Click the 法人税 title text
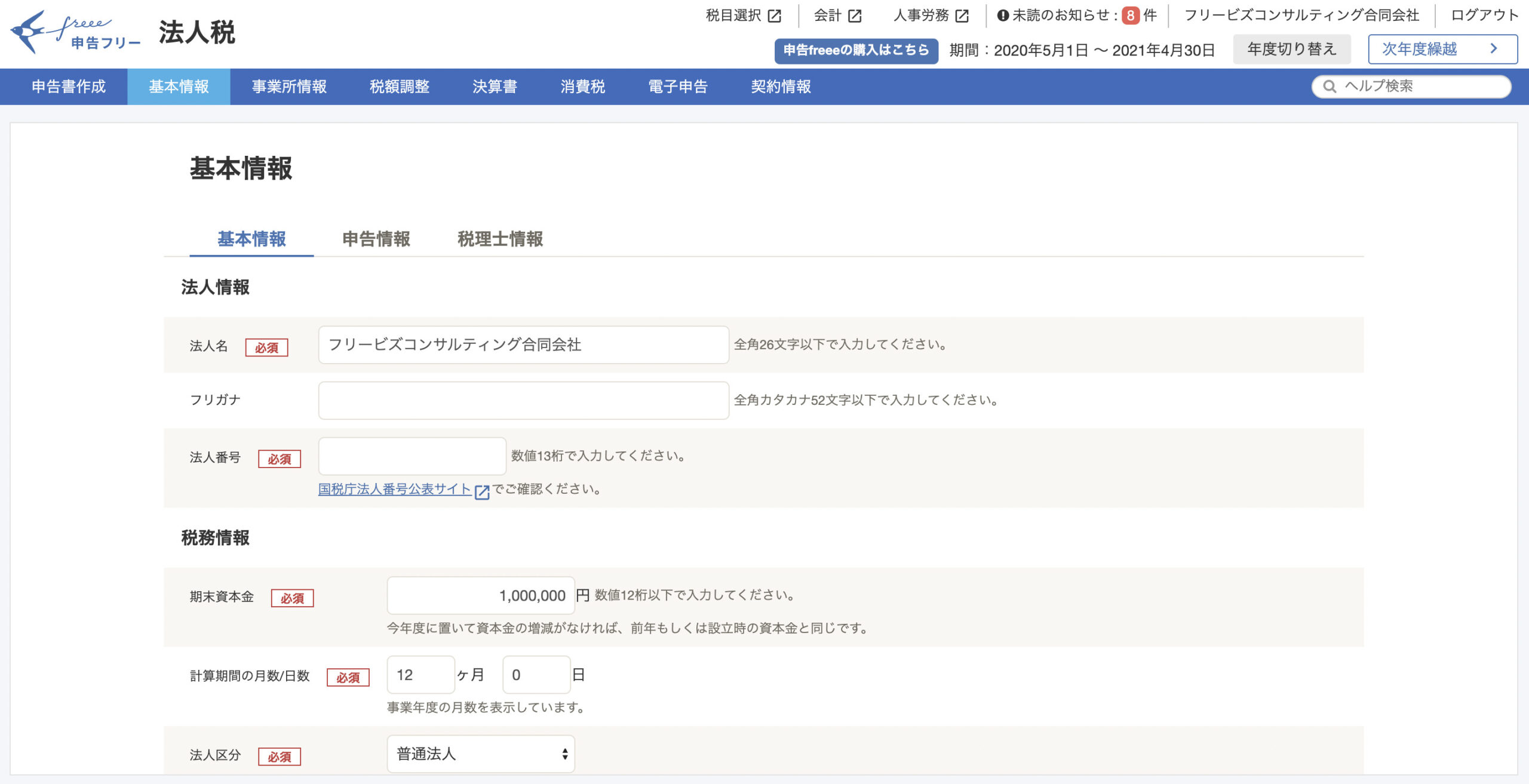The image size is (1529, 784). (x=197, y=32)
